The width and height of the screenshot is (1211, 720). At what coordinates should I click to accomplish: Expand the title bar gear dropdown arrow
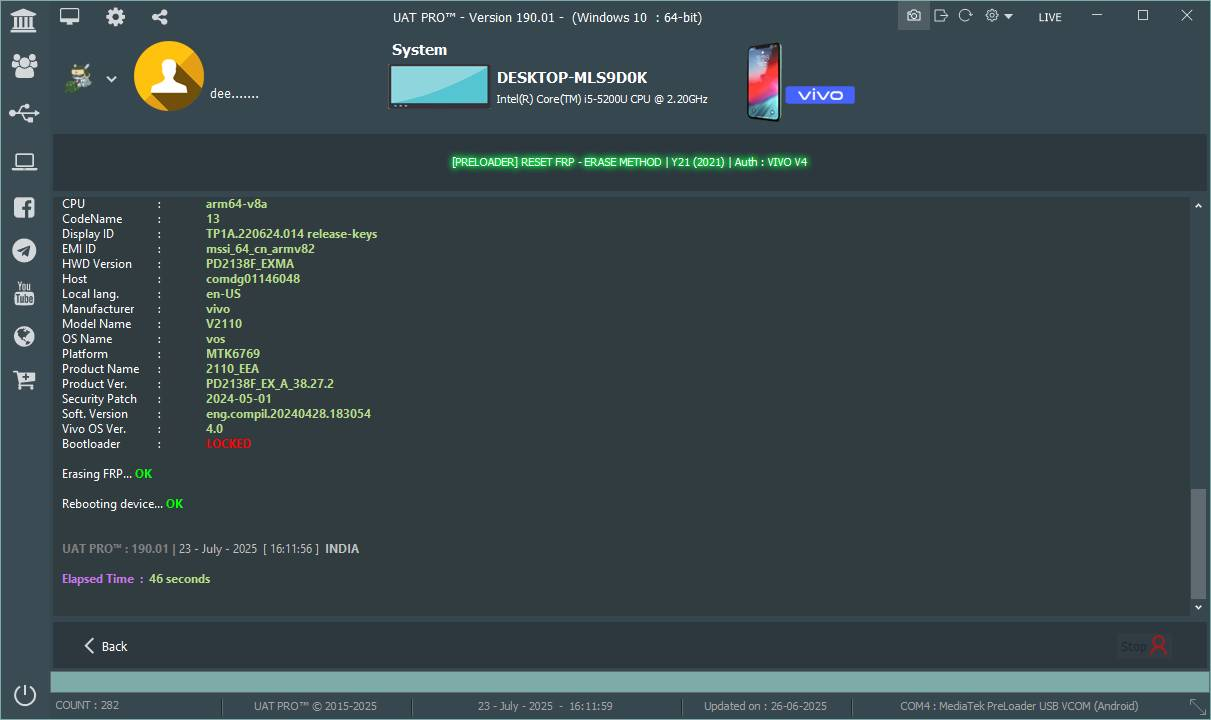(1008, 17)
